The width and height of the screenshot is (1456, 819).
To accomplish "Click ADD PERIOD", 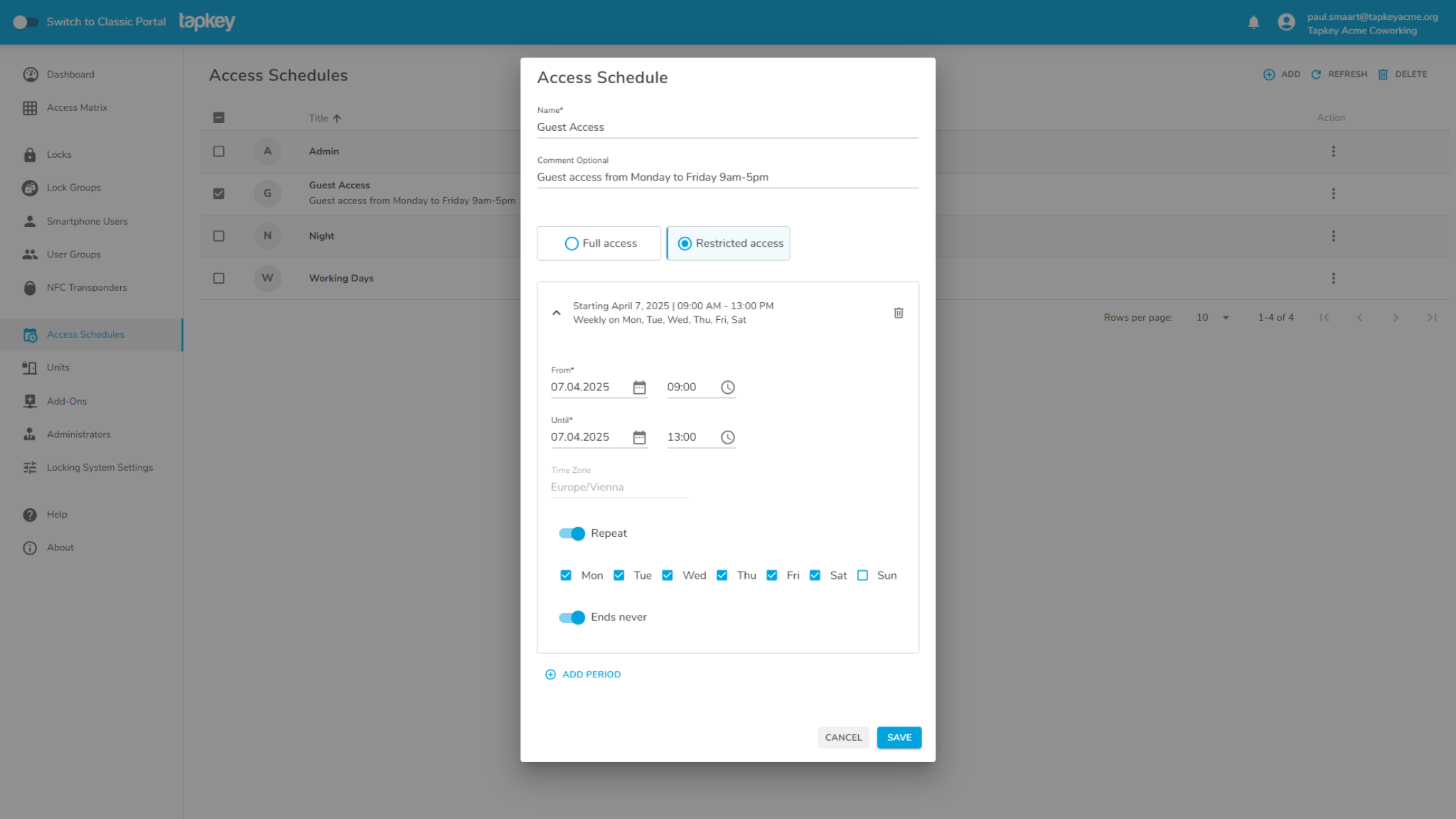I will coord(583,675).
